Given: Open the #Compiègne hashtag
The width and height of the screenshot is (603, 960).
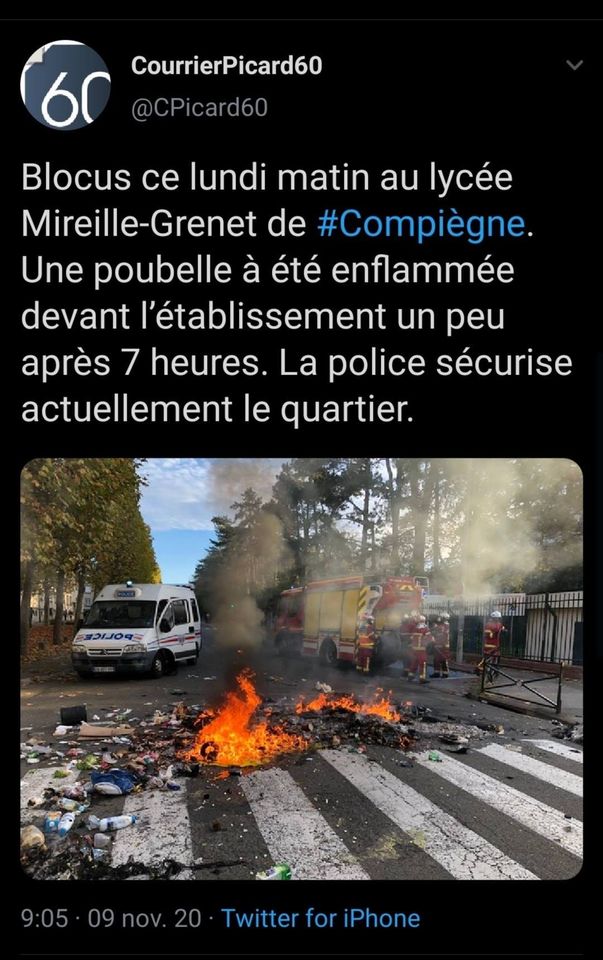Looking at the screenshot, I should pyautogui.click(x=422, y=223).
